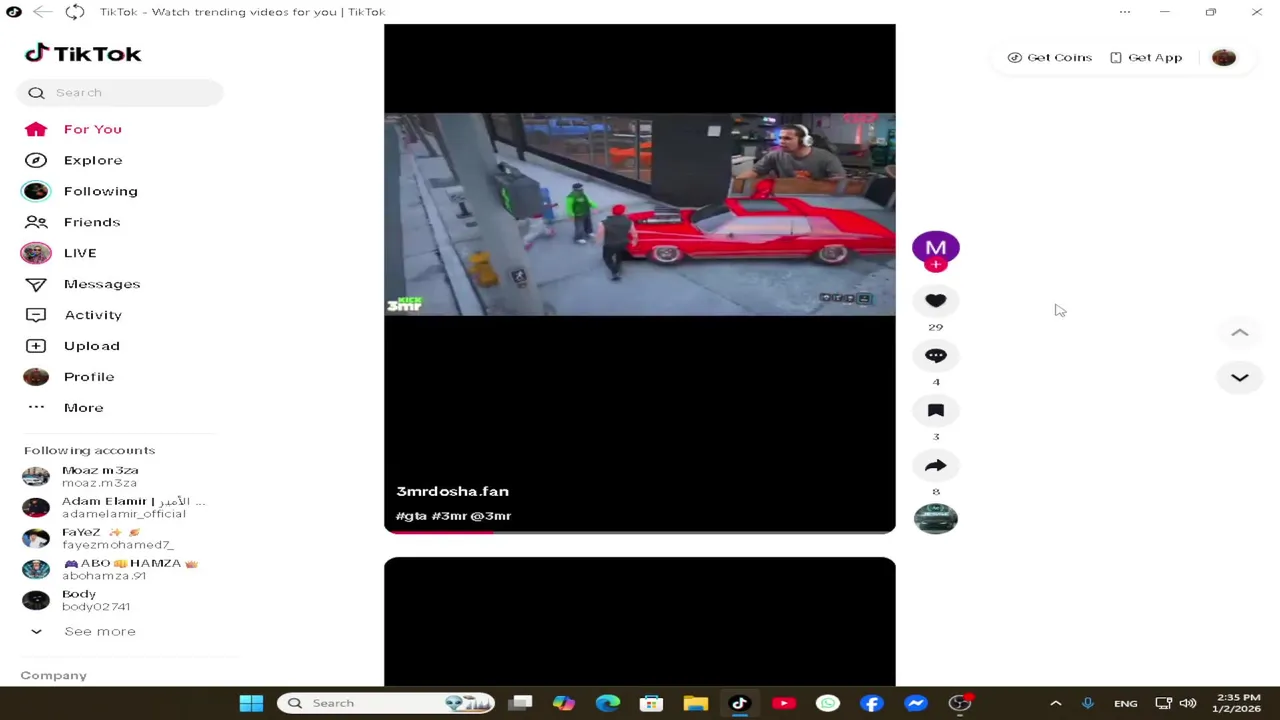Open Task View from the taskbar
This screenshot has height=720, width=1280.
521,703
